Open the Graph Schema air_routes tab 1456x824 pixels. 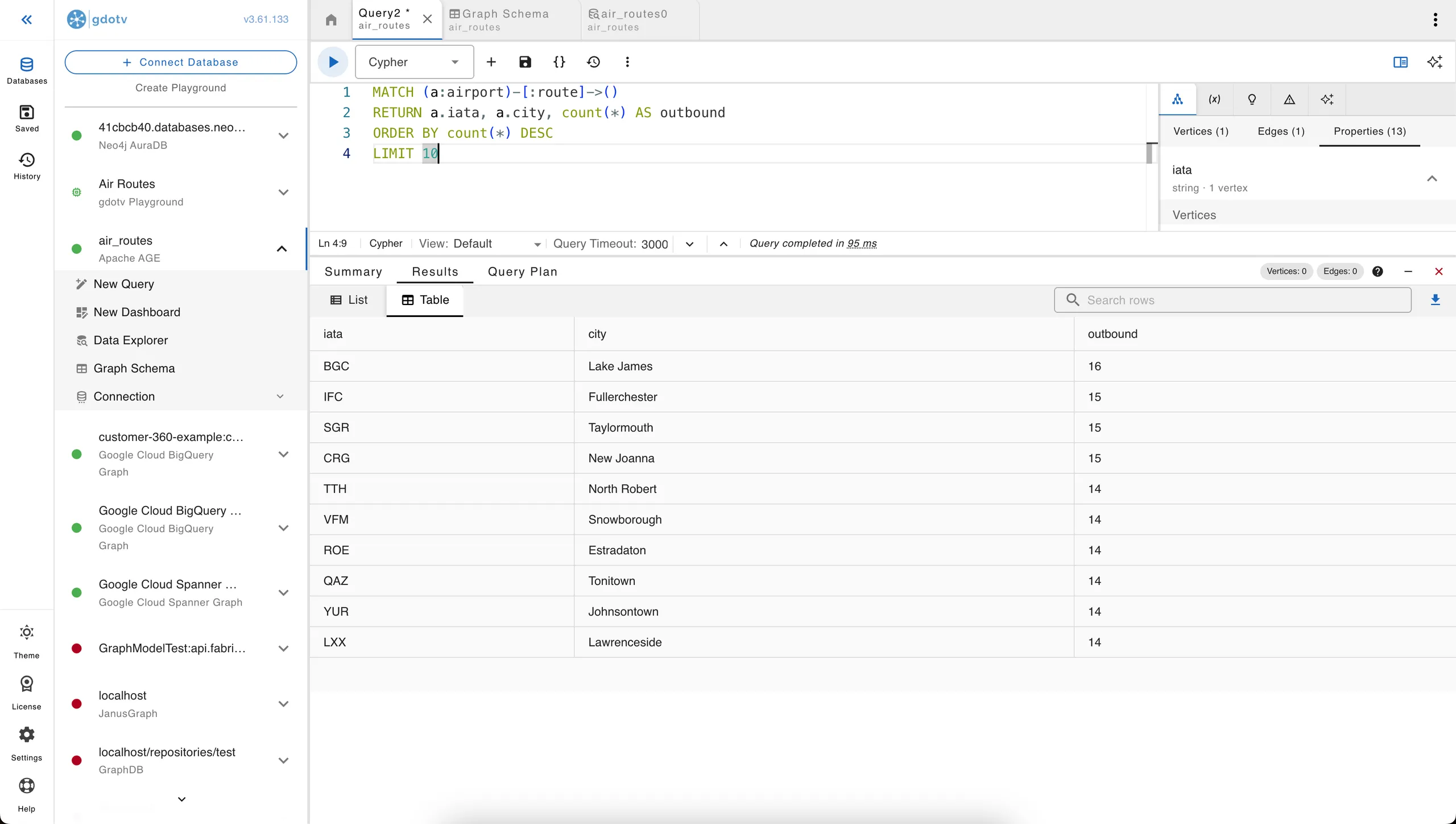point(511,20)
